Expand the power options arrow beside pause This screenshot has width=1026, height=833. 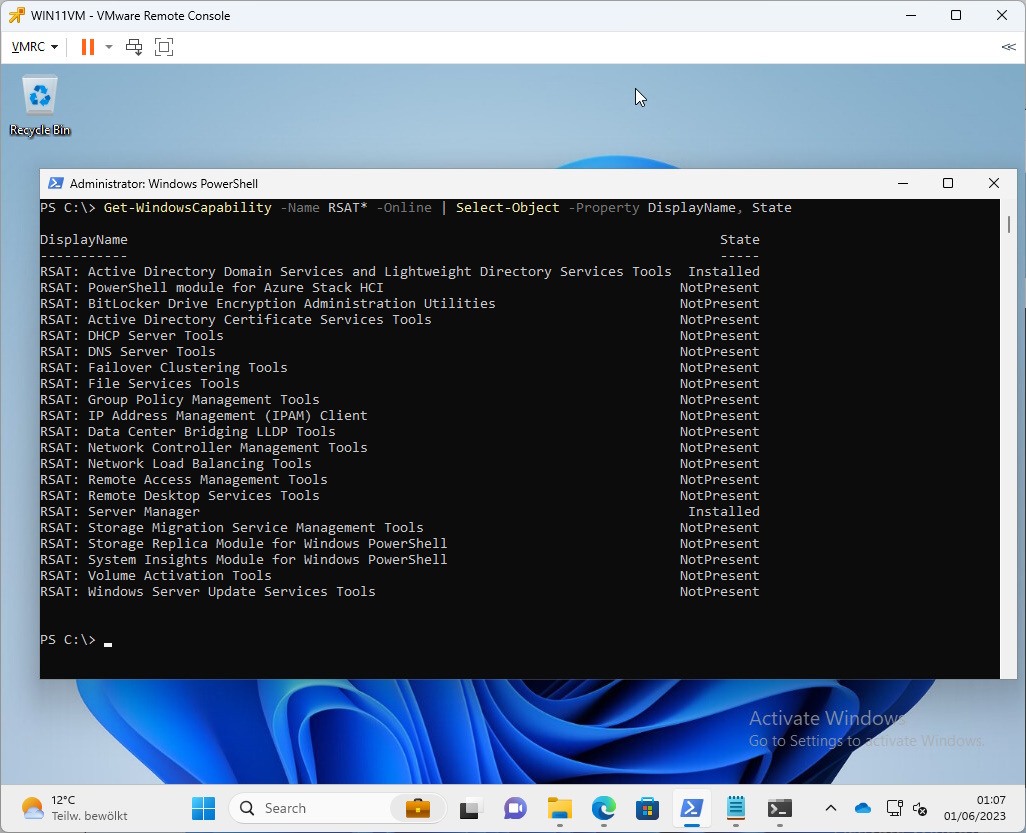[109, 47]
